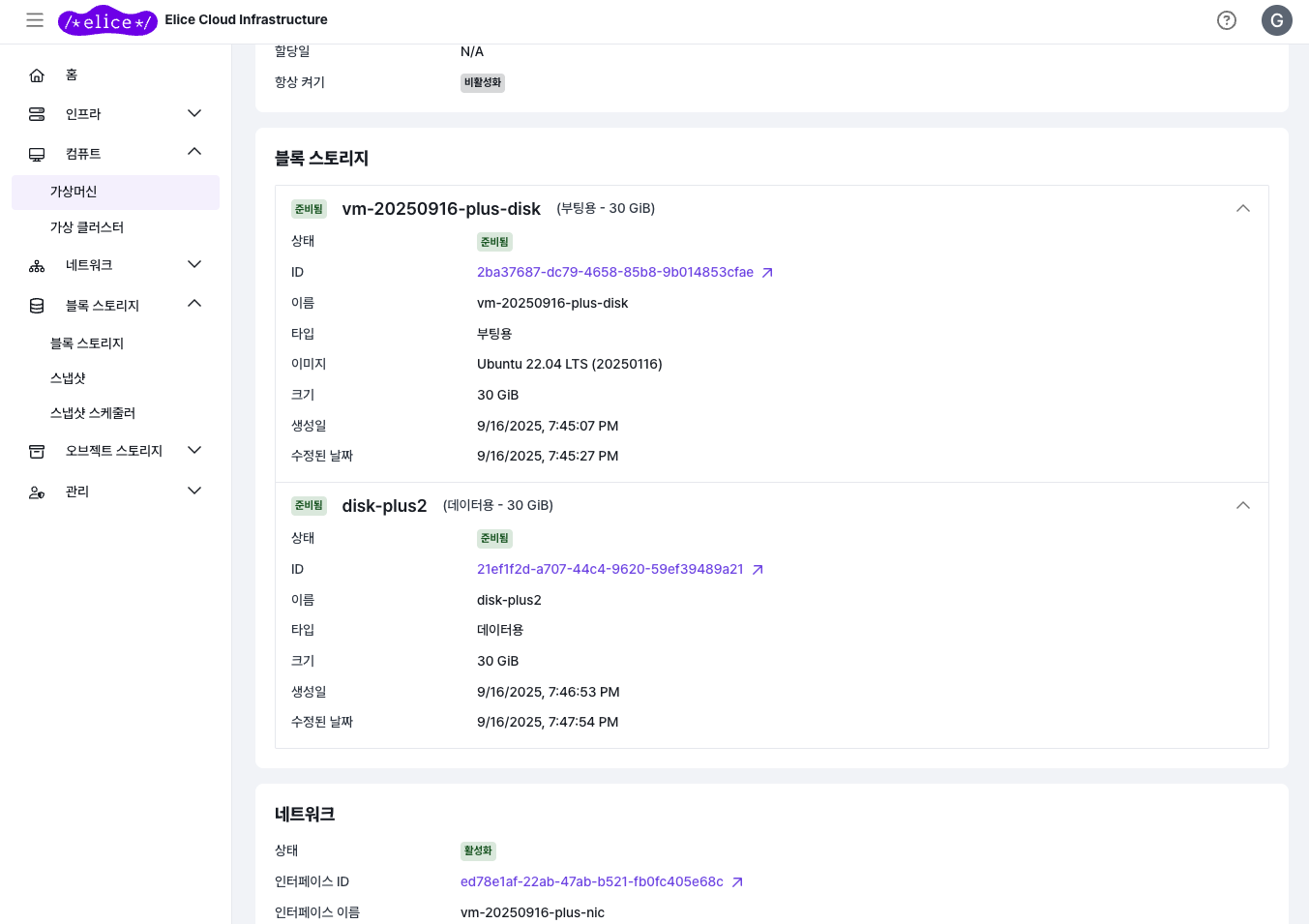
Task: Collapse the disk-plus2 panel
Action: tap(1243, 506)
